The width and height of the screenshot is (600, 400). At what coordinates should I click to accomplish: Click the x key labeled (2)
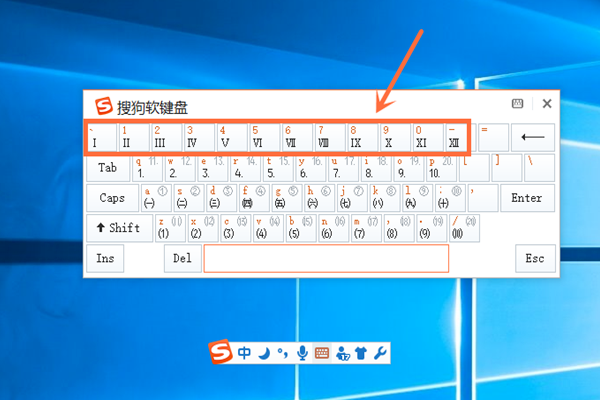click(203, 228)
